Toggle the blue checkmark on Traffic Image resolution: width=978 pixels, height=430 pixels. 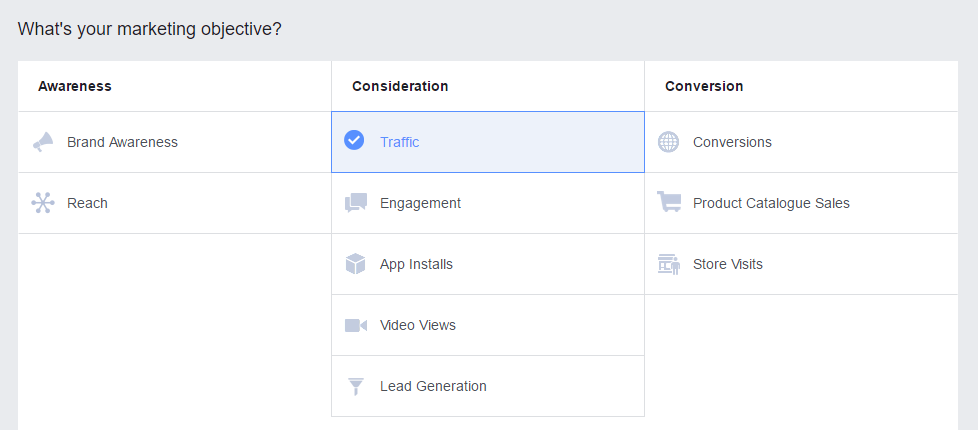354,140
